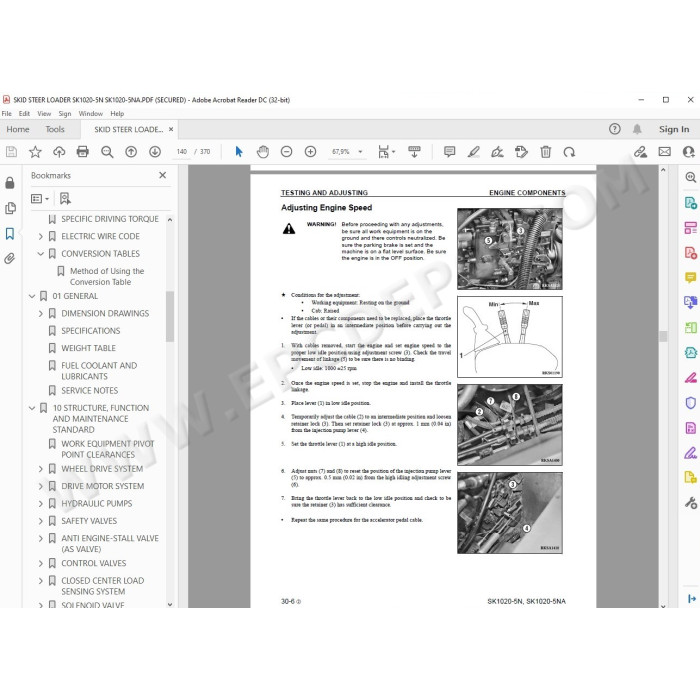
Task: Open page thumbnails panel in sidebar
Action: pos(10,208)
